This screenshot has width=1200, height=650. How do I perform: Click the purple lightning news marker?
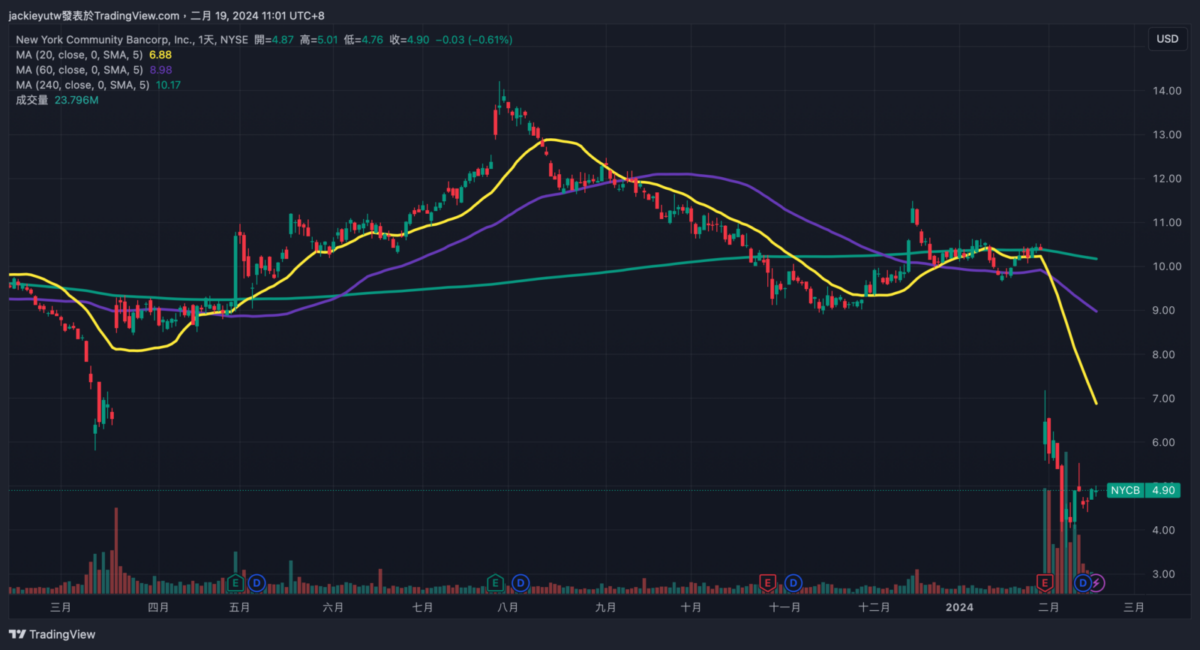[1097, 582]
